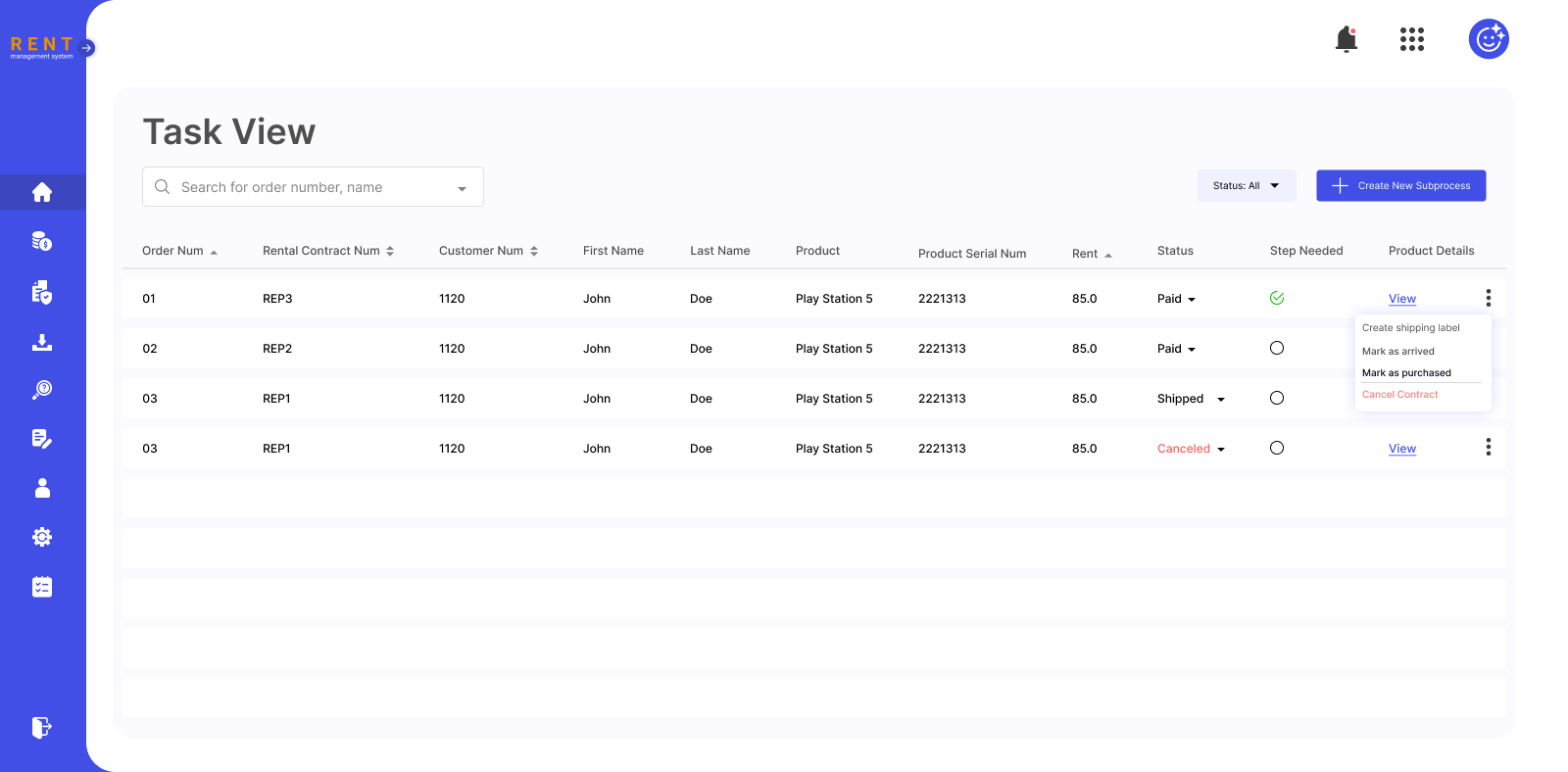Choose Cancel Contract from context menu
Image resolution: width=1568 pixels, height=772 pixels.
1399,395
